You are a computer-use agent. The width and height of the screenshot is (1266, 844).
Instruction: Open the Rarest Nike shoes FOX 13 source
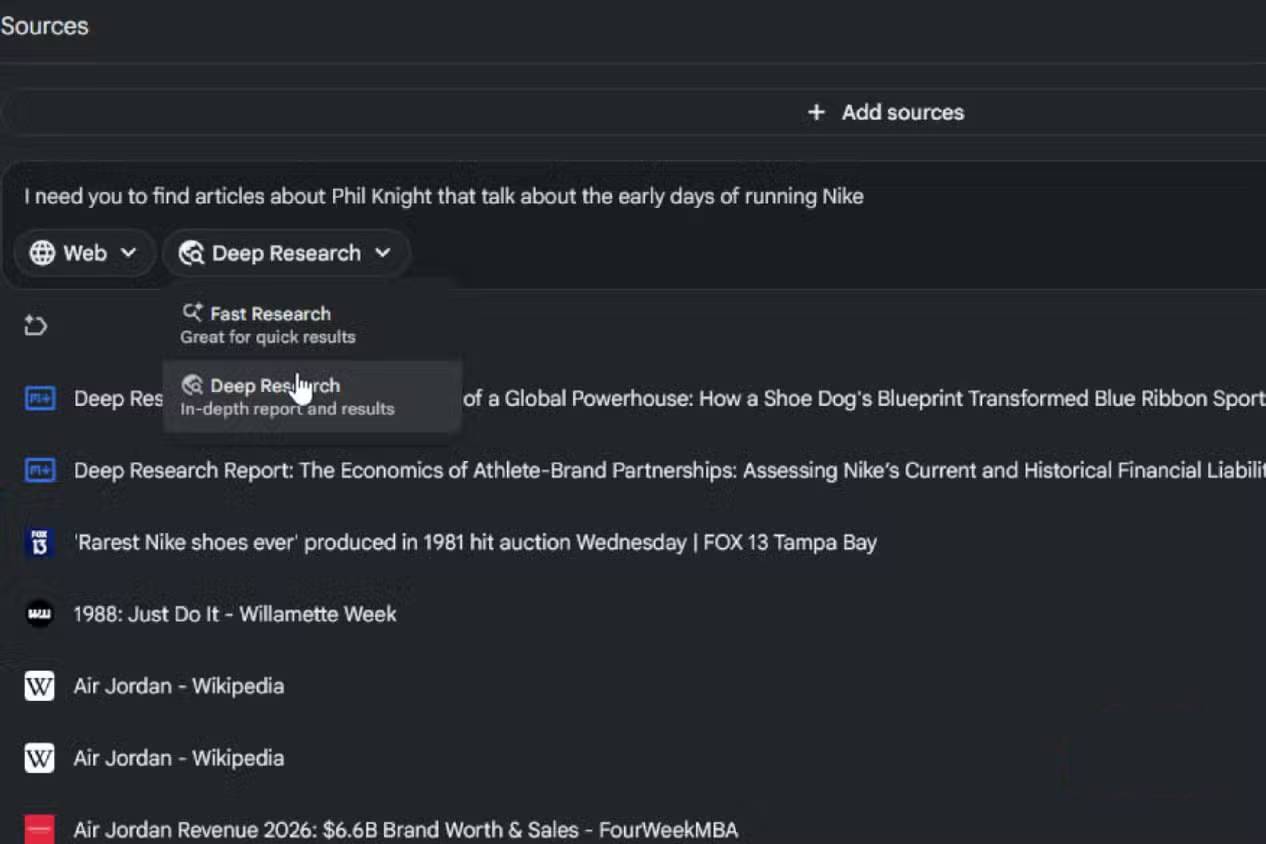click(x=475, y=543)
